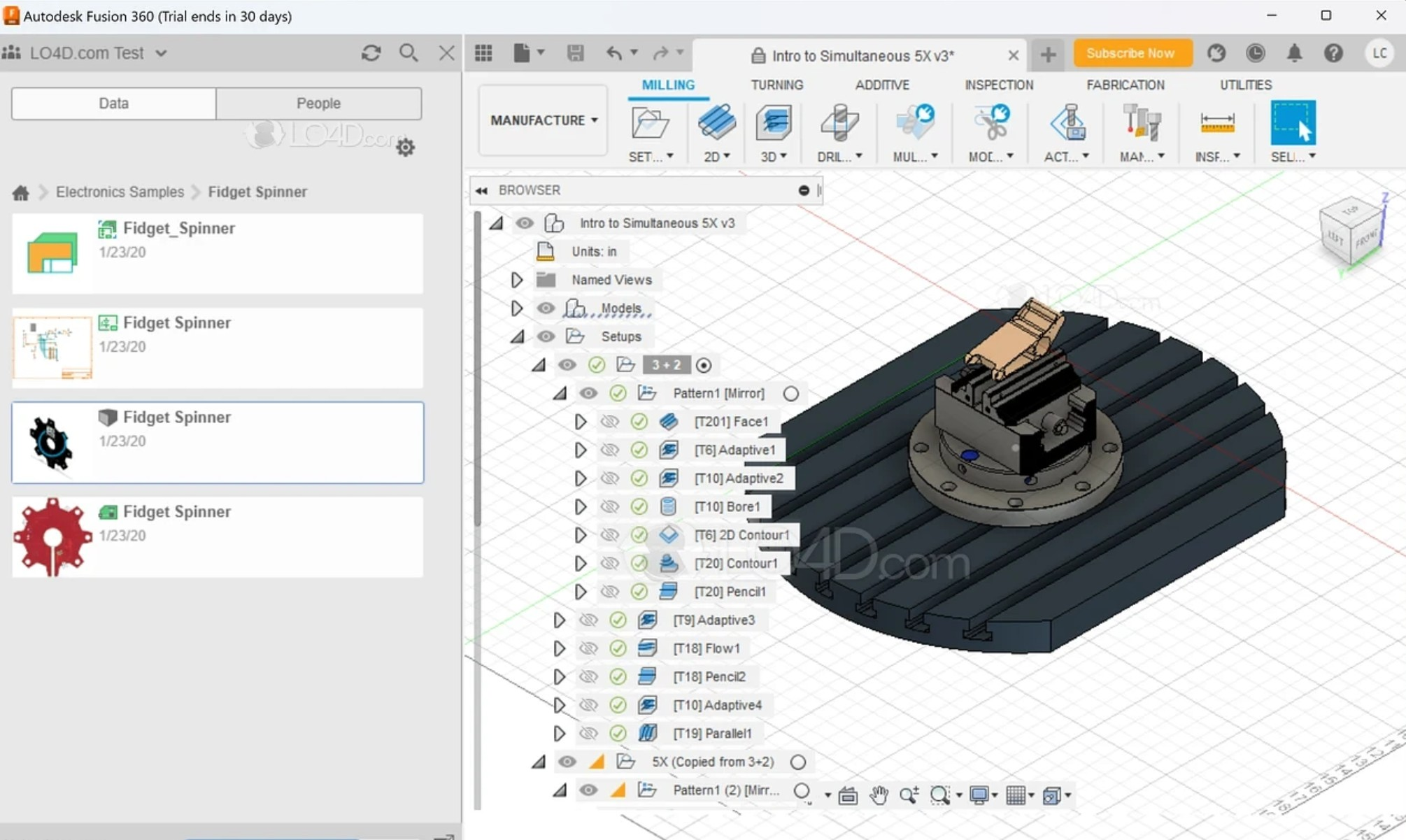Toggle visibility of the 3+2 setup
The width and height of the screenshot is (1406, 840).
pos(567,365)
